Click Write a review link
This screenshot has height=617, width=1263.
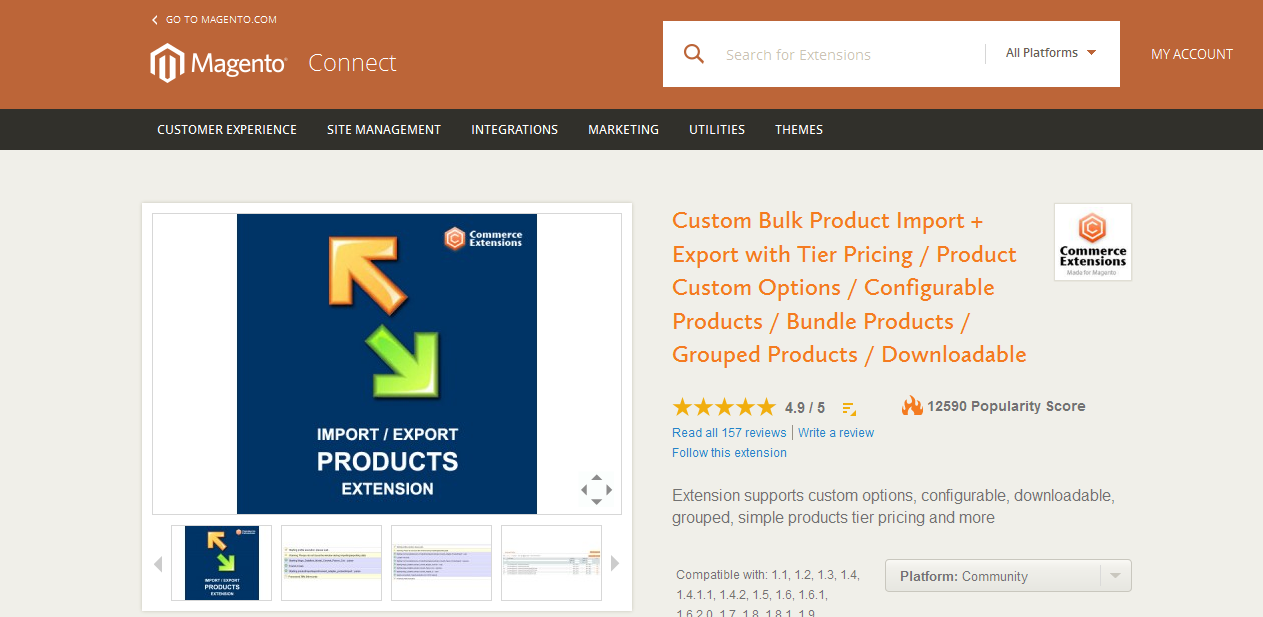(x=836, y=433)
